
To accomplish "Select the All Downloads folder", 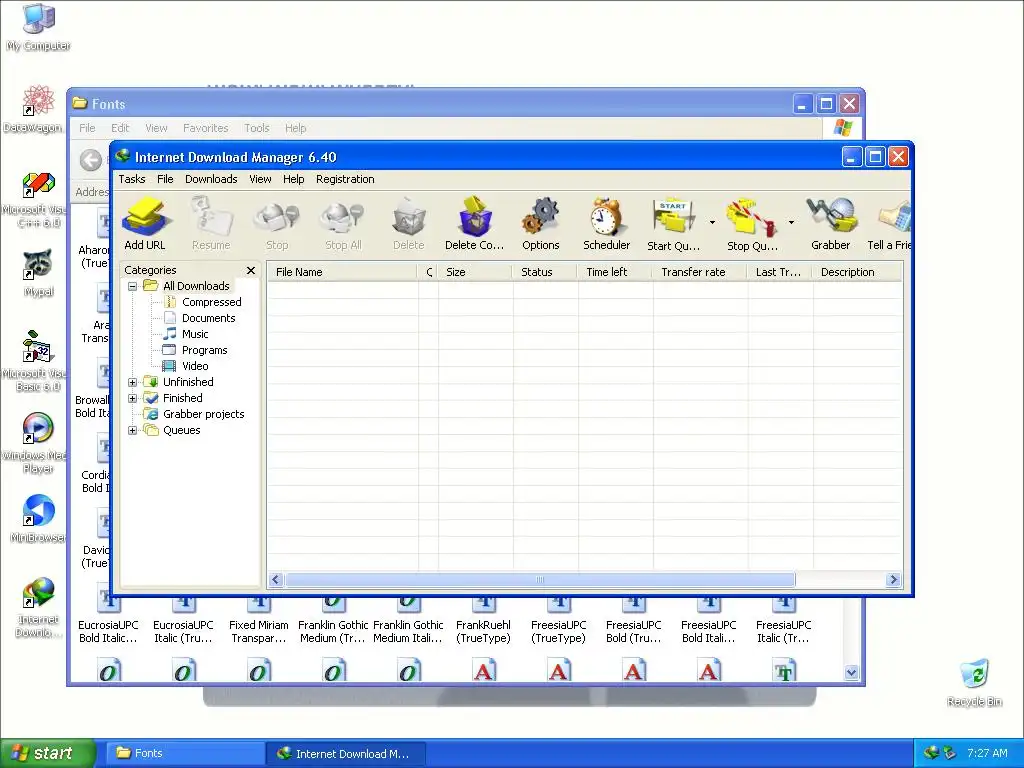I will click(196, 286).
